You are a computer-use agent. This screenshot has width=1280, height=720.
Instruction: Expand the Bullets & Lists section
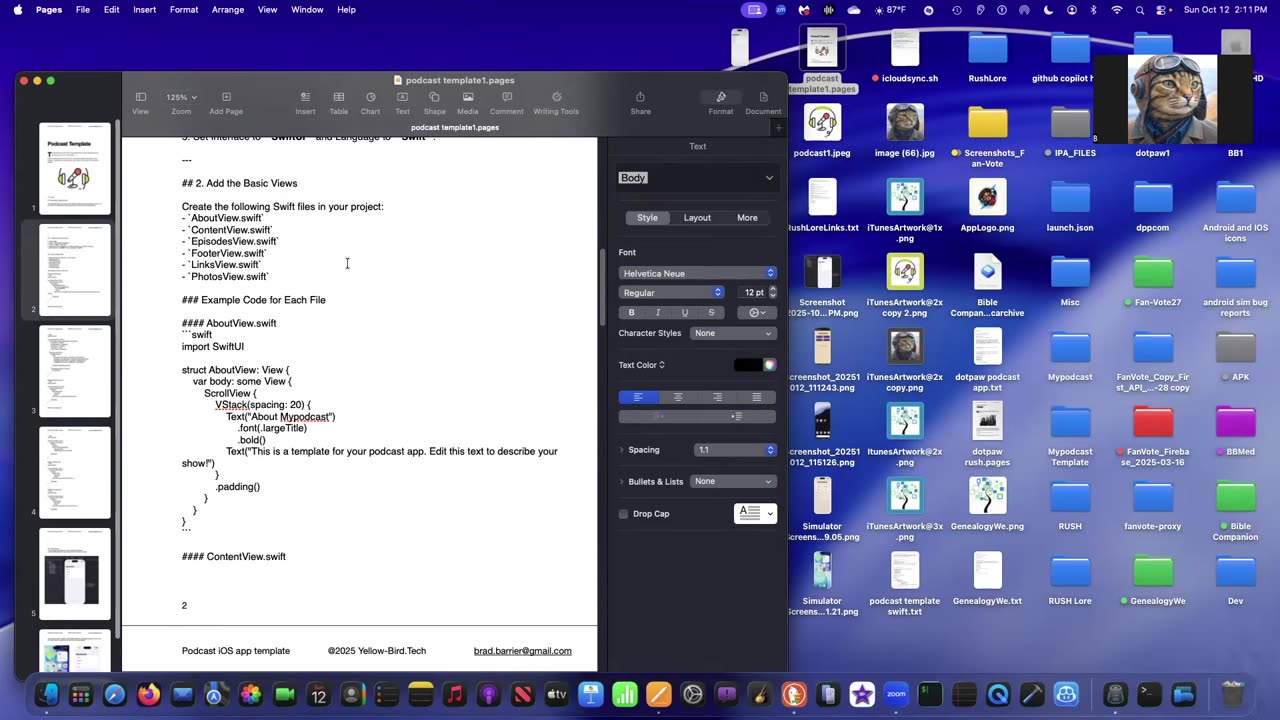coord(621,482)
